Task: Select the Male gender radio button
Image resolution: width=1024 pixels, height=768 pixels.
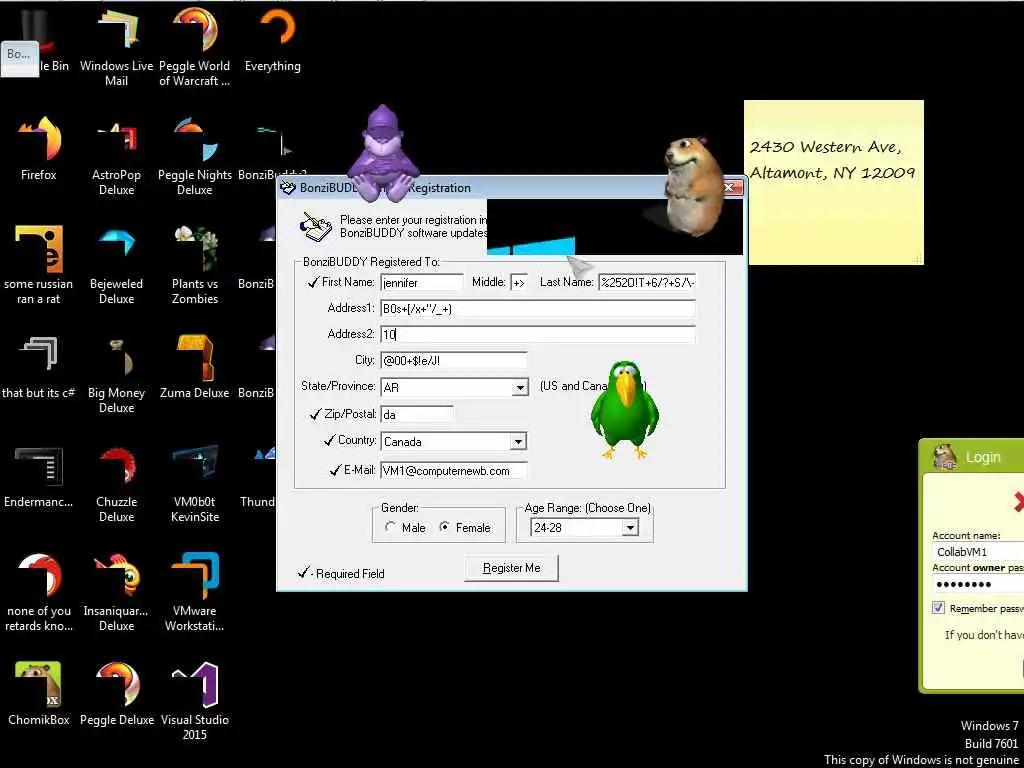Action: click(390, 528)
